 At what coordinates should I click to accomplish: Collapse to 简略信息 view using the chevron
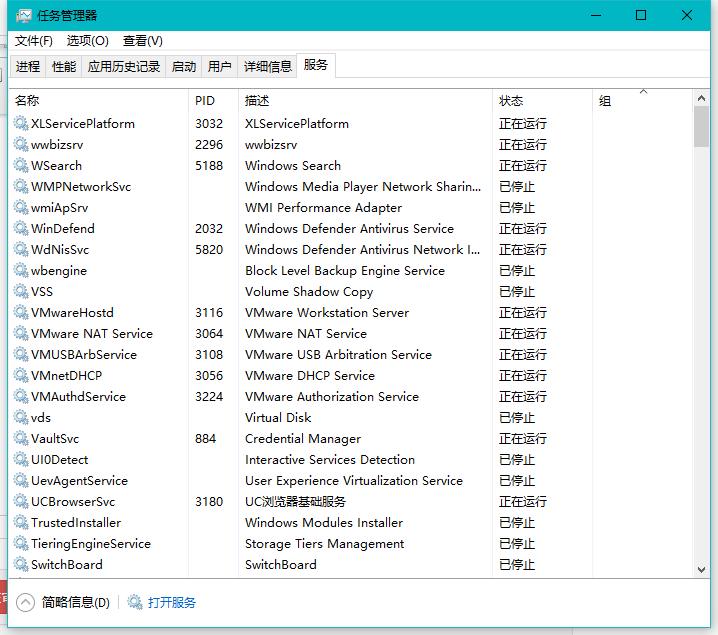(x=26, y=602)
